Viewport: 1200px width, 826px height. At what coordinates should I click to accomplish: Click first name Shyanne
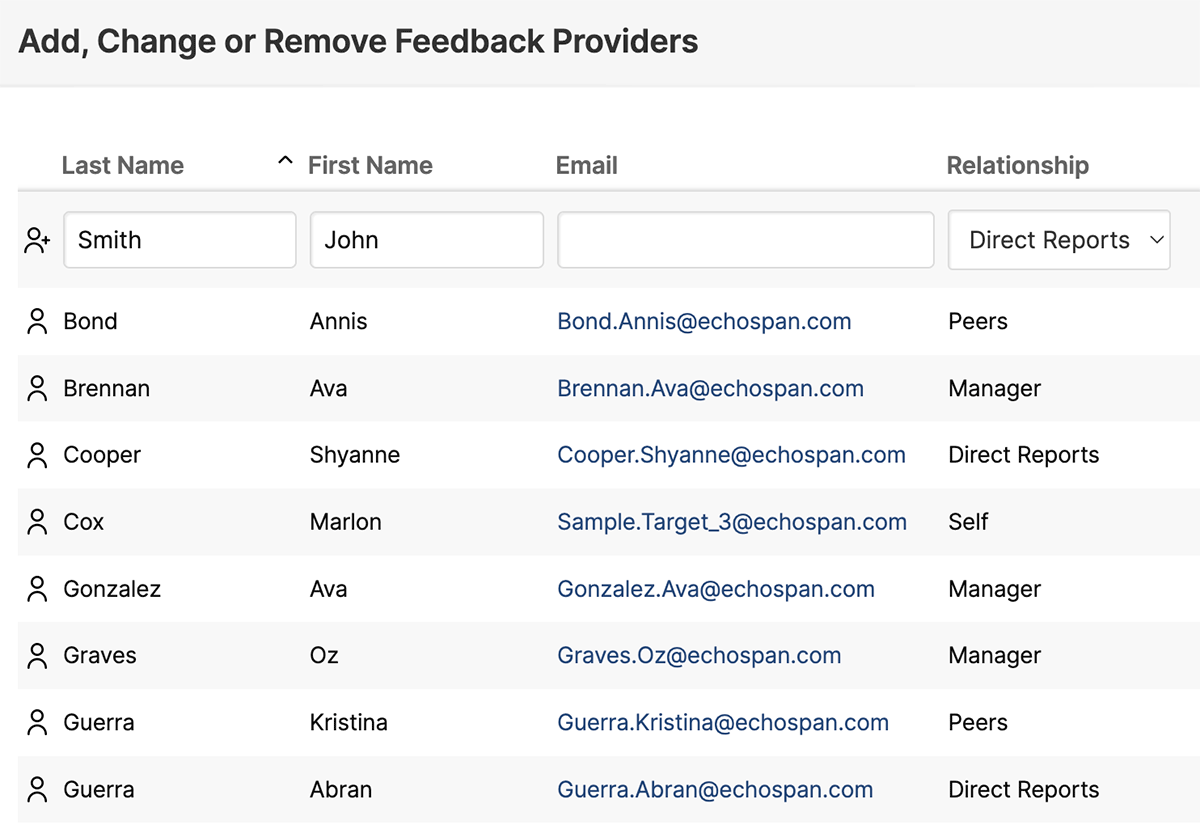coord(355,456)
